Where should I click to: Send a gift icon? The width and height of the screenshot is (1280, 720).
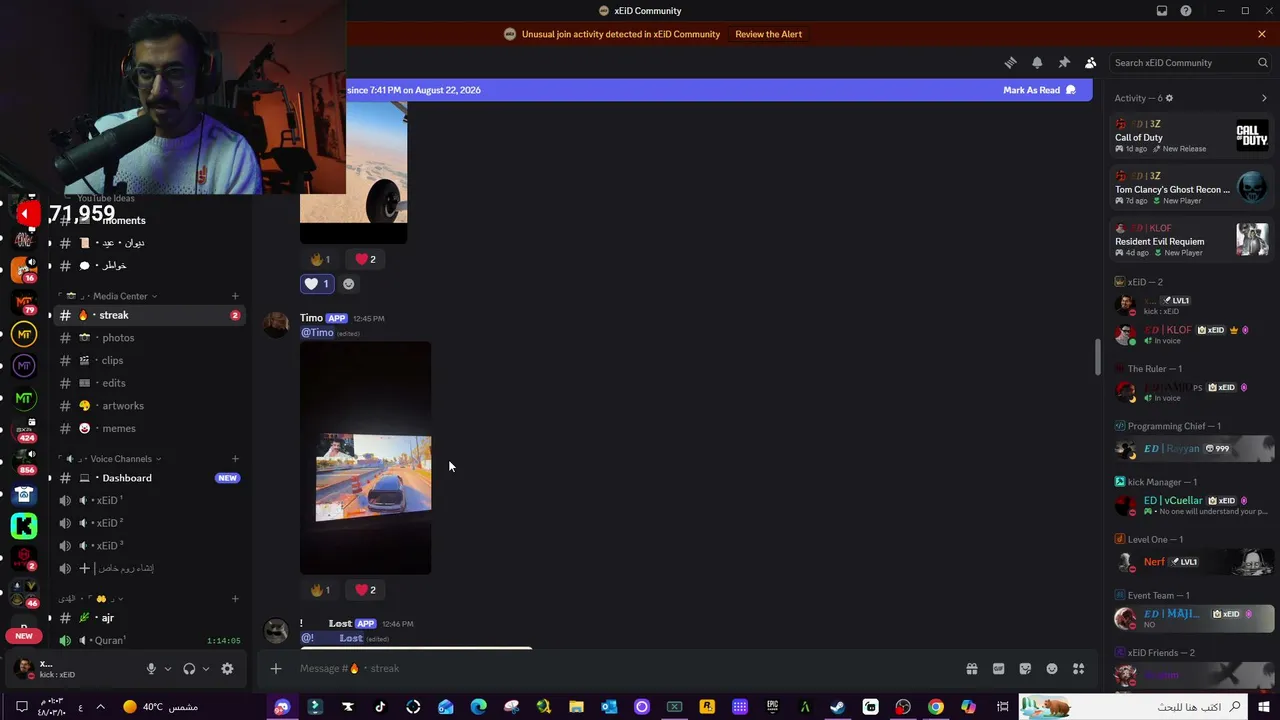971,669
